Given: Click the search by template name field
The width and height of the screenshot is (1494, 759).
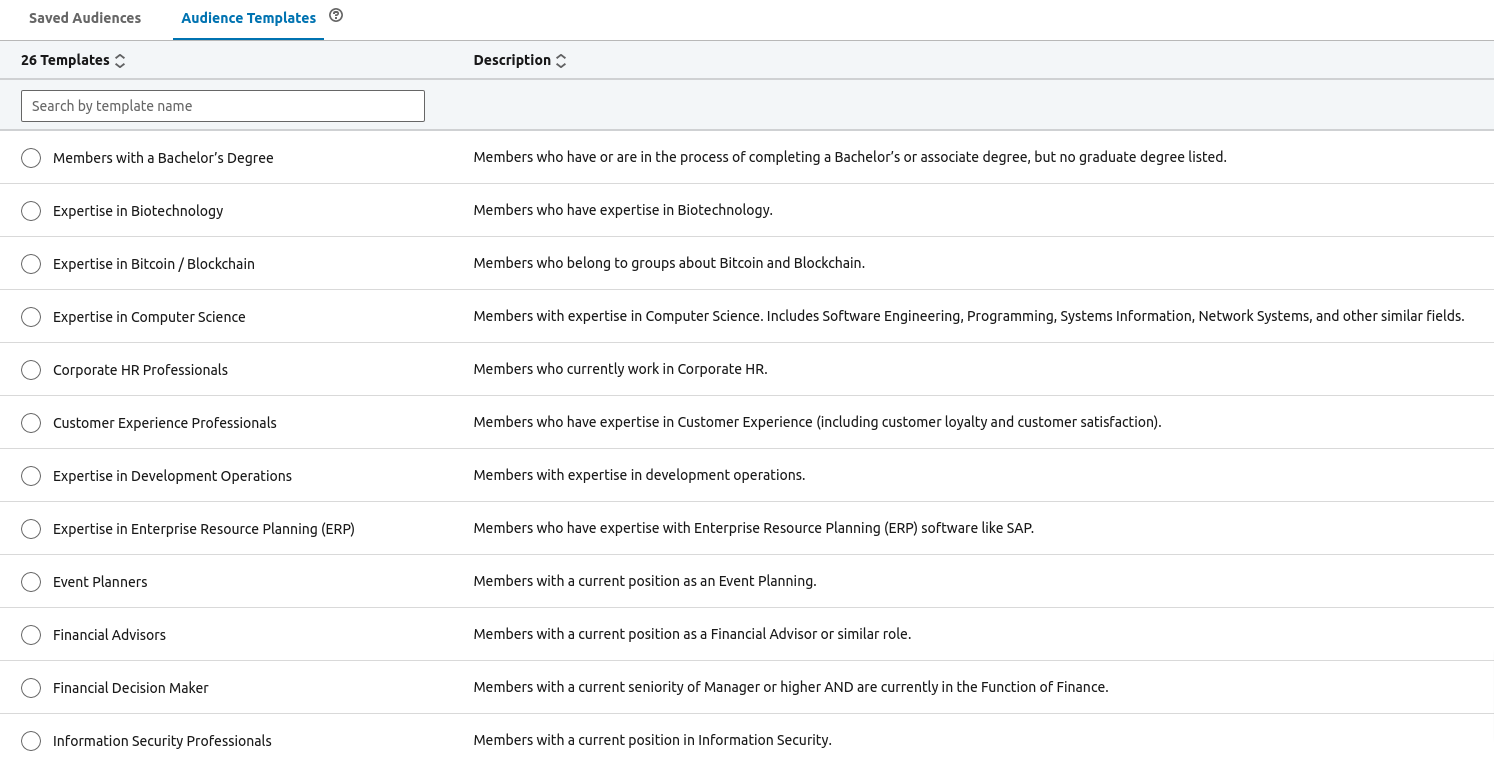Looking at the screenshot, I should (222, 105).
